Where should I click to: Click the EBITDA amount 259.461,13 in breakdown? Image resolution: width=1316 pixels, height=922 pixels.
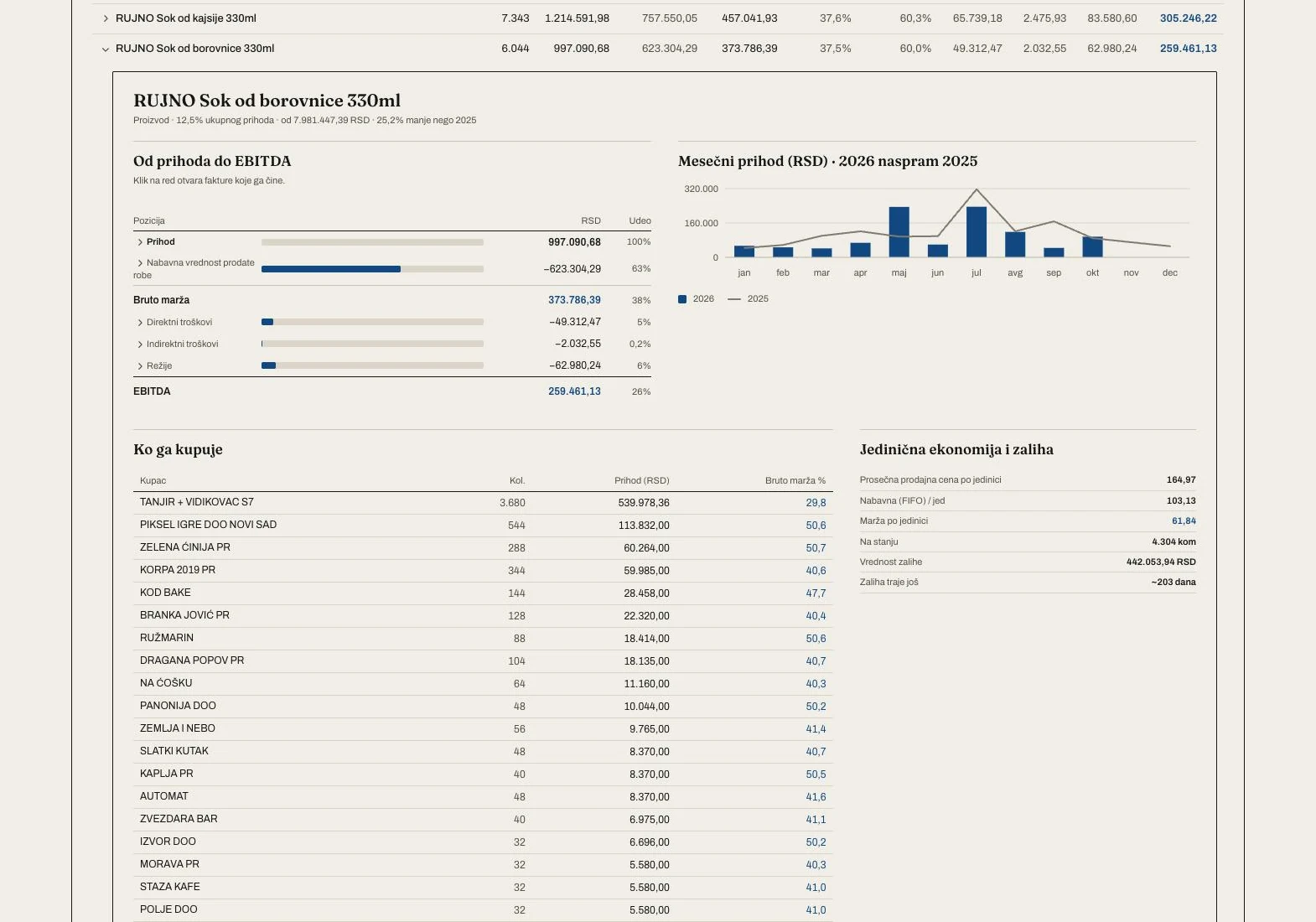(x=574, y=391)
